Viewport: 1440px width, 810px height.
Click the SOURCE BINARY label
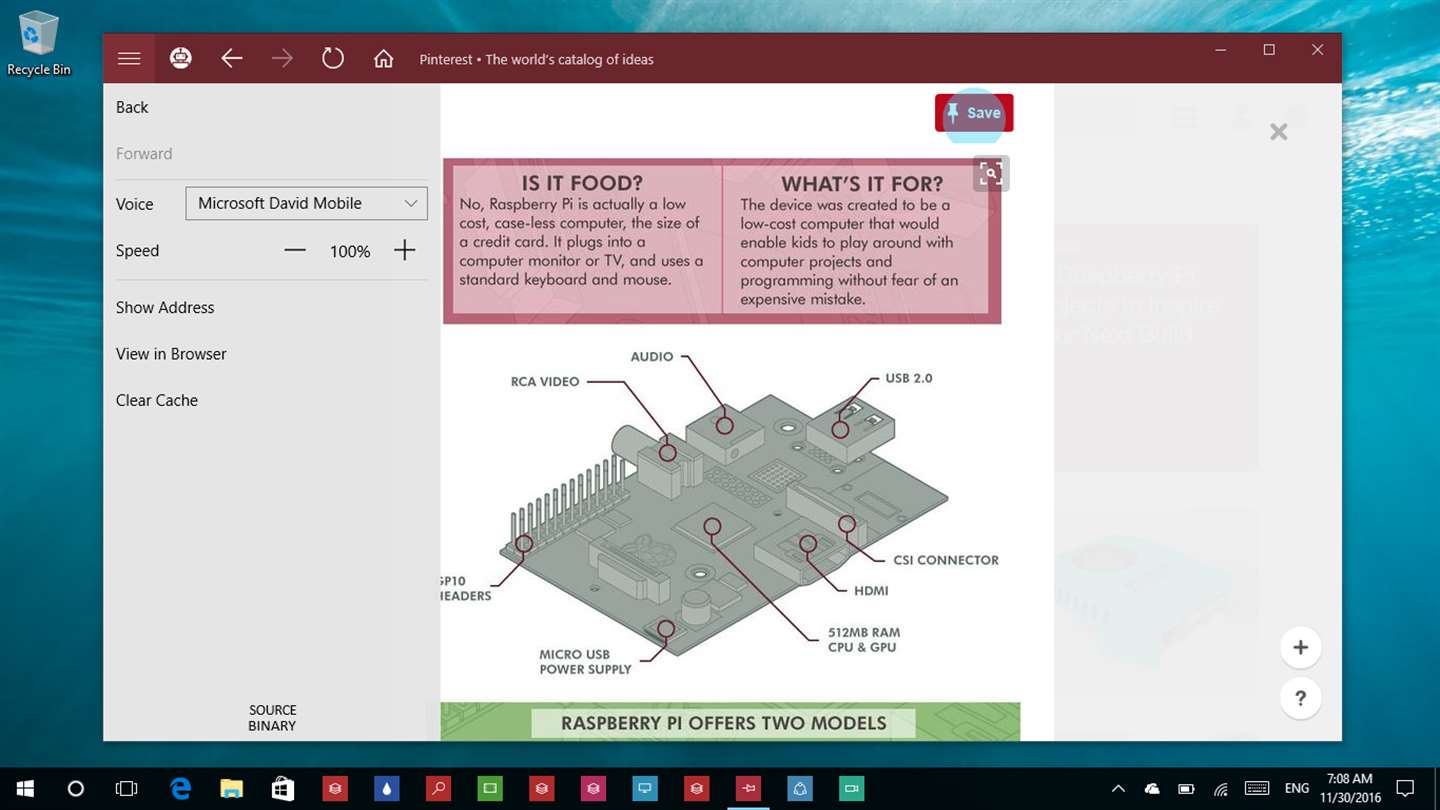pos(272,718)
